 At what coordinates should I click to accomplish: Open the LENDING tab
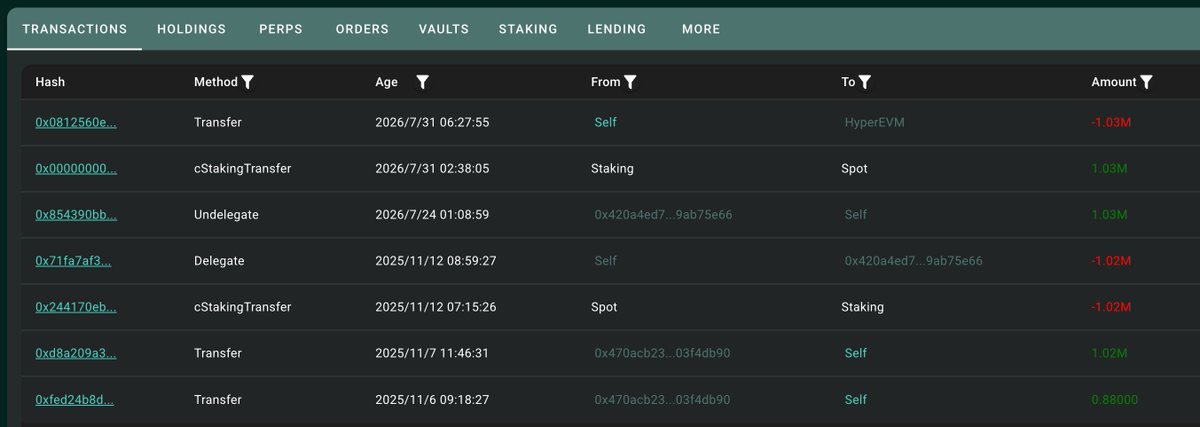tap(617, 29)
